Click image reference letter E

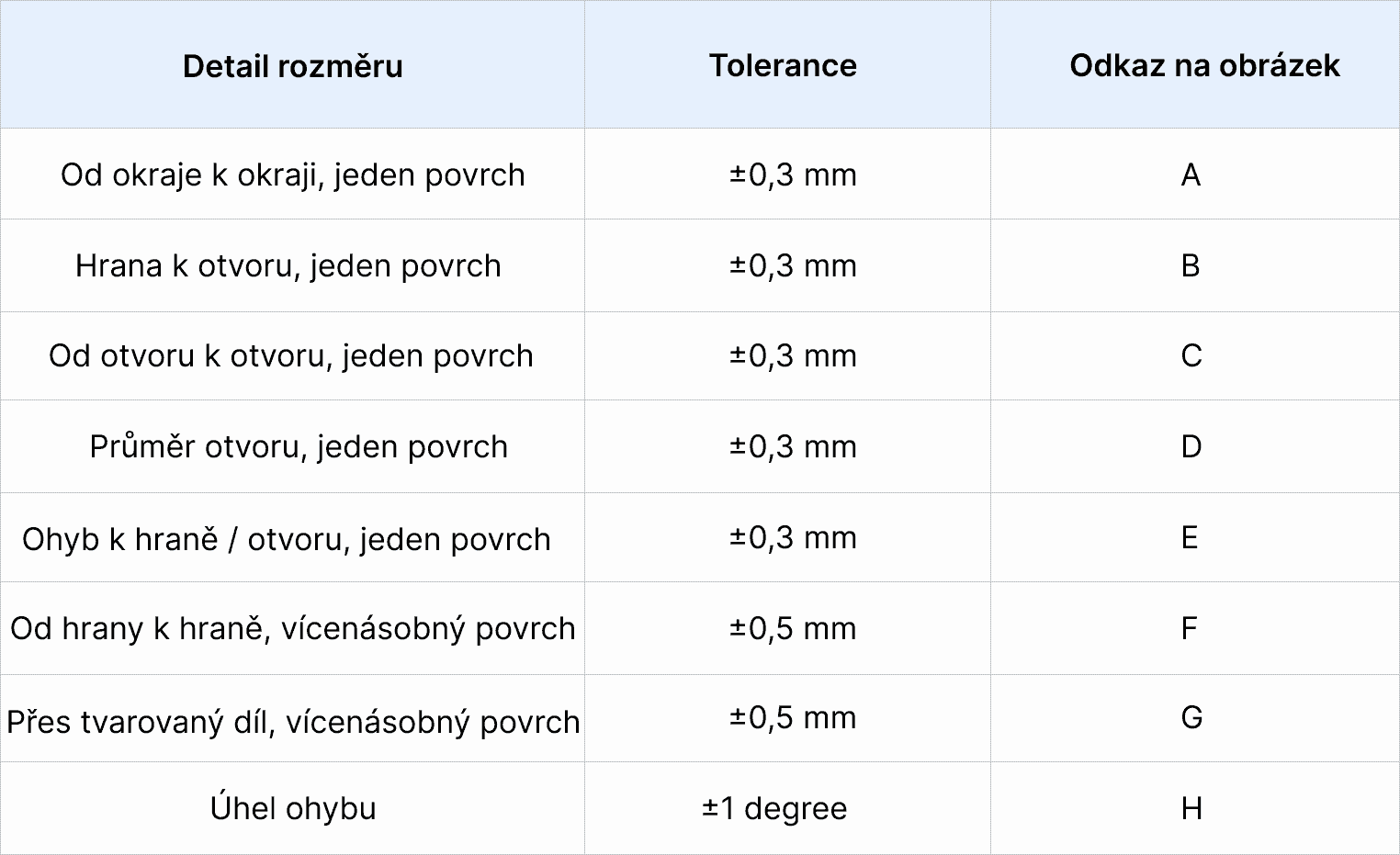(1190, 537)
